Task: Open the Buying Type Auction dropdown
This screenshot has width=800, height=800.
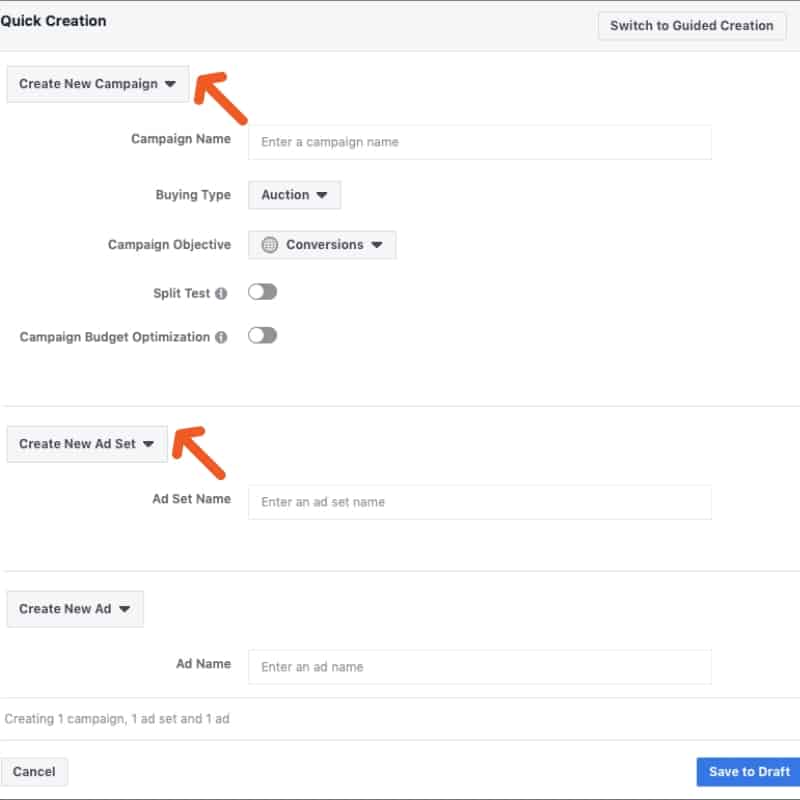Action: [x=294, y=195]
